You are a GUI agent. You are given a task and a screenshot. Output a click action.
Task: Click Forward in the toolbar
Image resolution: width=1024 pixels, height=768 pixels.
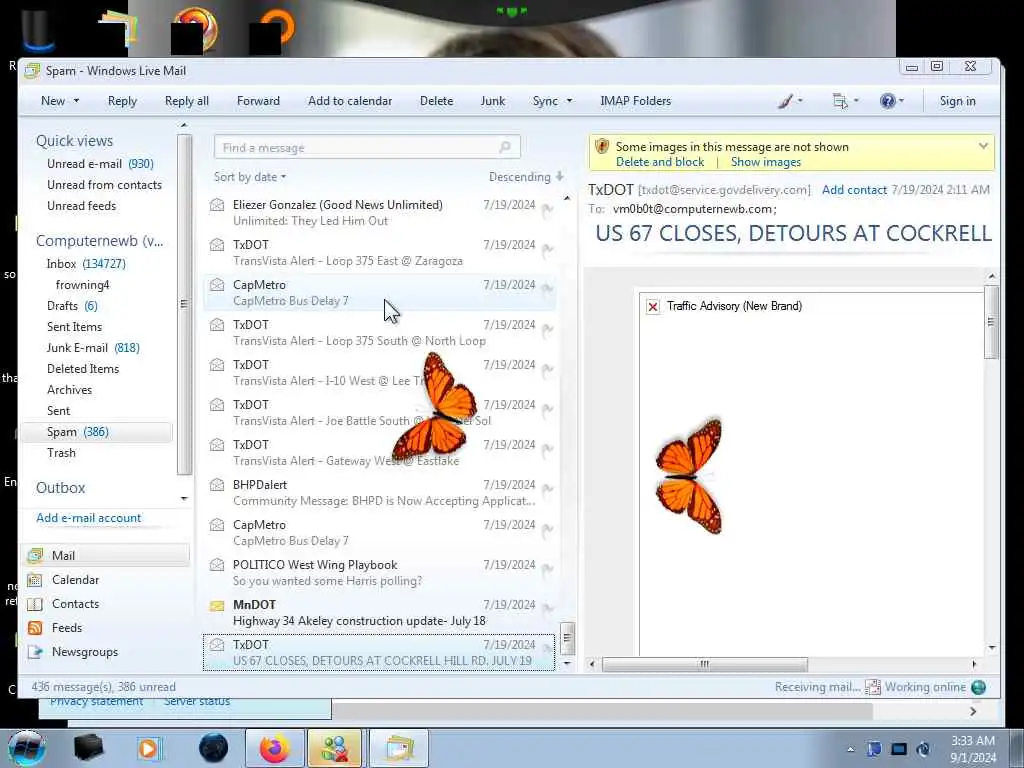click(x=258, y=101)
